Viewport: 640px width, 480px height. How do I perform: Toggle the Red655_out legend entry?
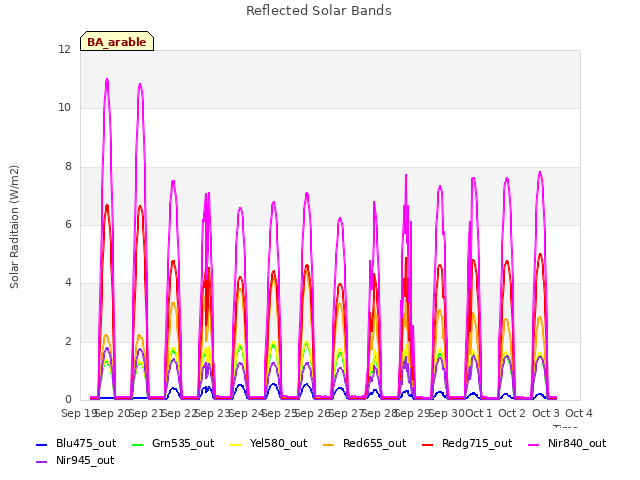[364, 444]
